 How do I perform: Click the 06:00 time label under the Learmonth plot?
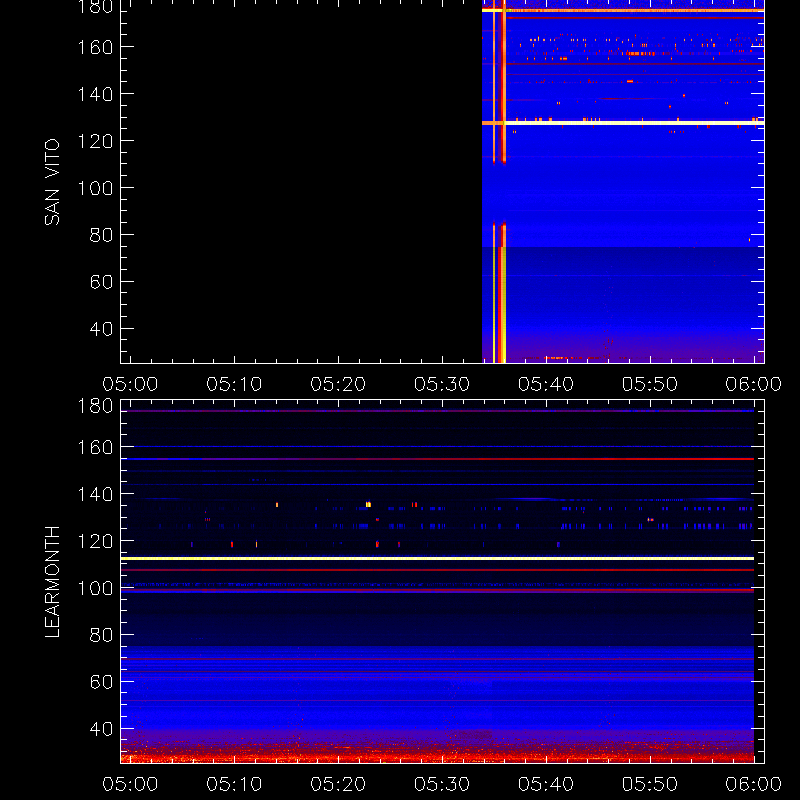point(754,784)
